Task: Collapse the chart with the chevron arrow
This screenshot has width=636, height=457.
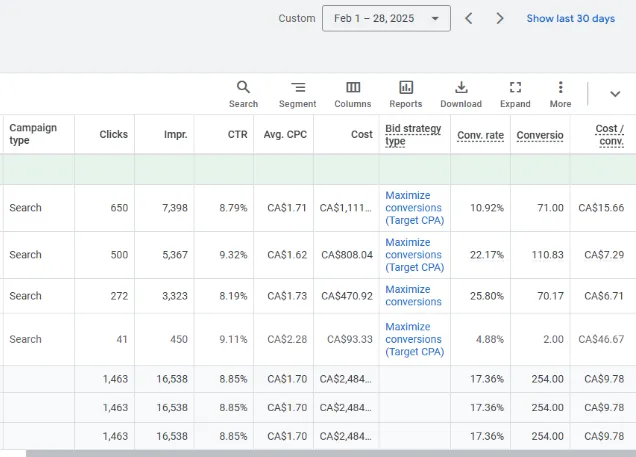Action: pyautogui.click(x=615, y=94)
